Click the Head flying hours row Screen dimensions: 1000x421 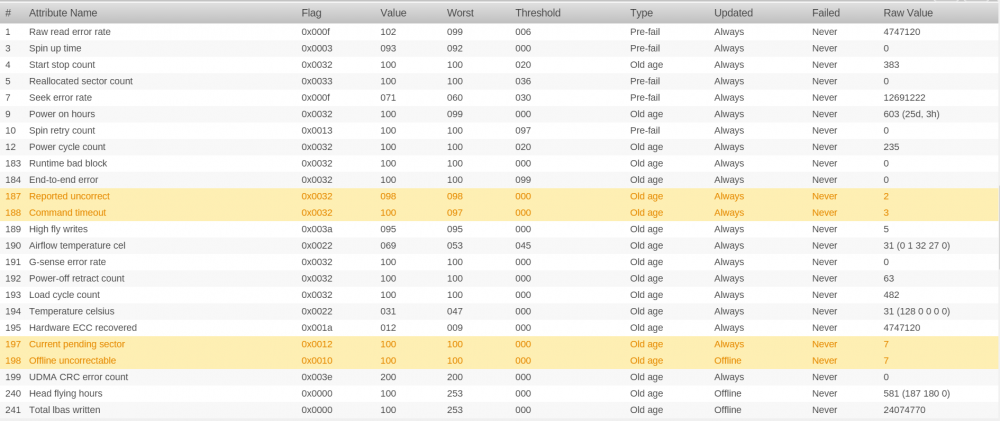(x=500, y=394)
